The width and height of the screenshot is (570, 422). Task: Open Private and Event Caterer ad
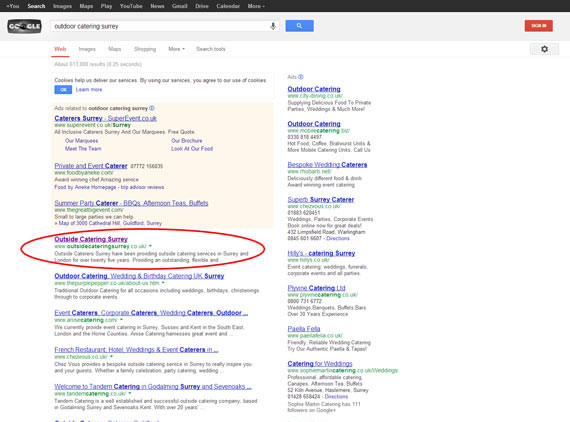[x=91, y=166]
